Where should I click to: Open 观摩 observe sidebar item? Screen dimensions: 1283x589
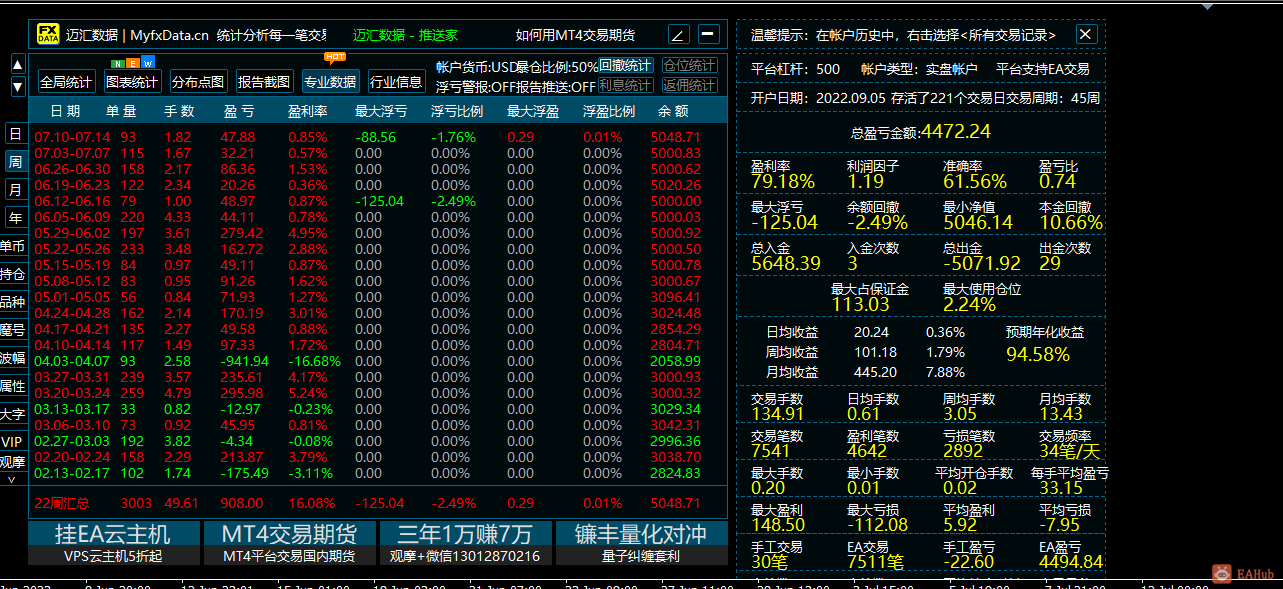pyautogui.click(x=13, y=462)
